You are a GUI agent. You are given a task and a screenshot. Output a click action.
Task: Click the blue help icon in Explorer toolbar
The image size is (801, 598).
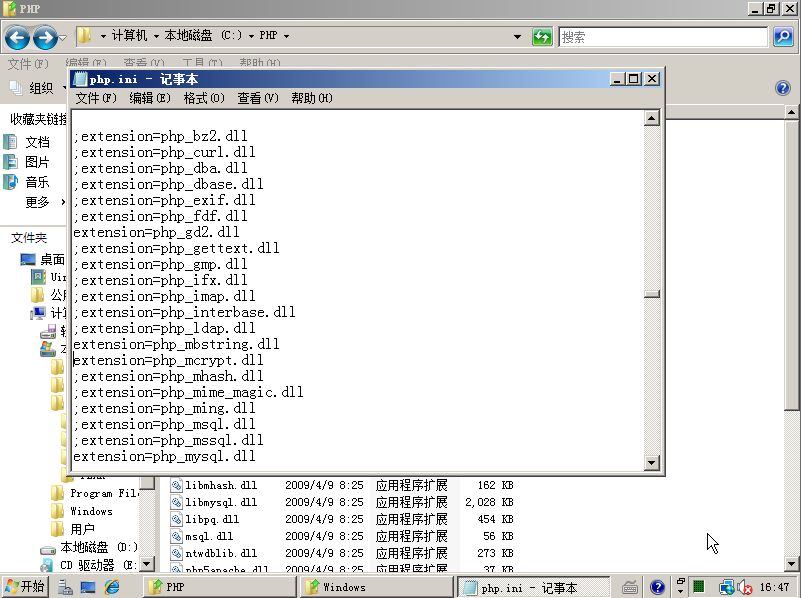[783, 88]
